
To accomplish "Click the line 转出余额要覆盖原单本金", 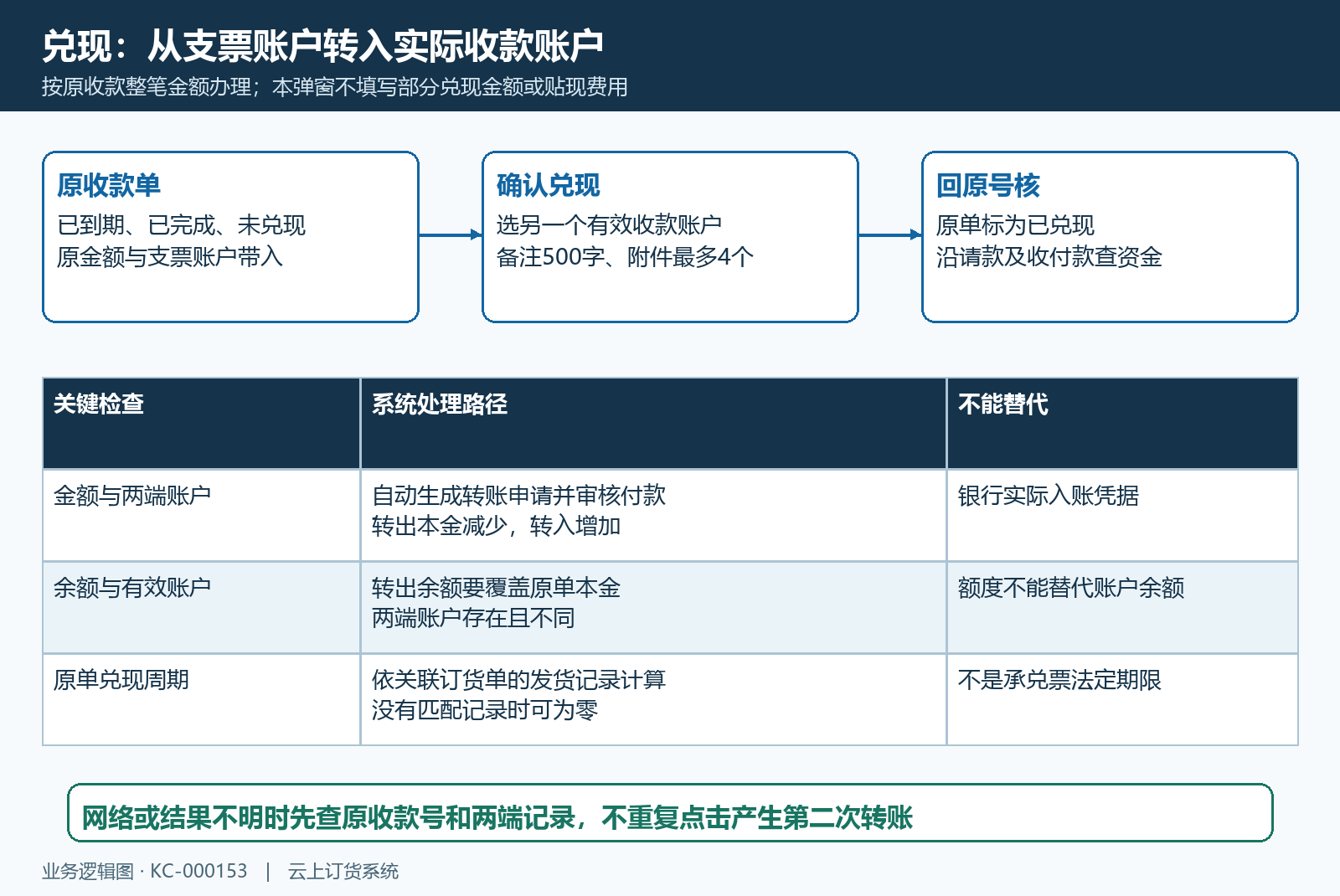I will [496, 588].
